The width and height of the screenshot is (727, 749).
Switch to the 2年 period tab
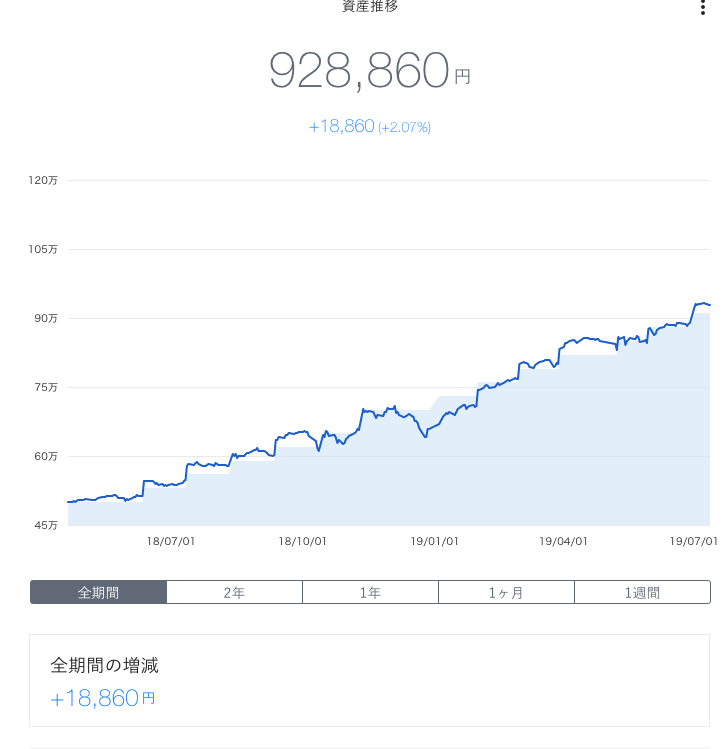tap(234, 592)
